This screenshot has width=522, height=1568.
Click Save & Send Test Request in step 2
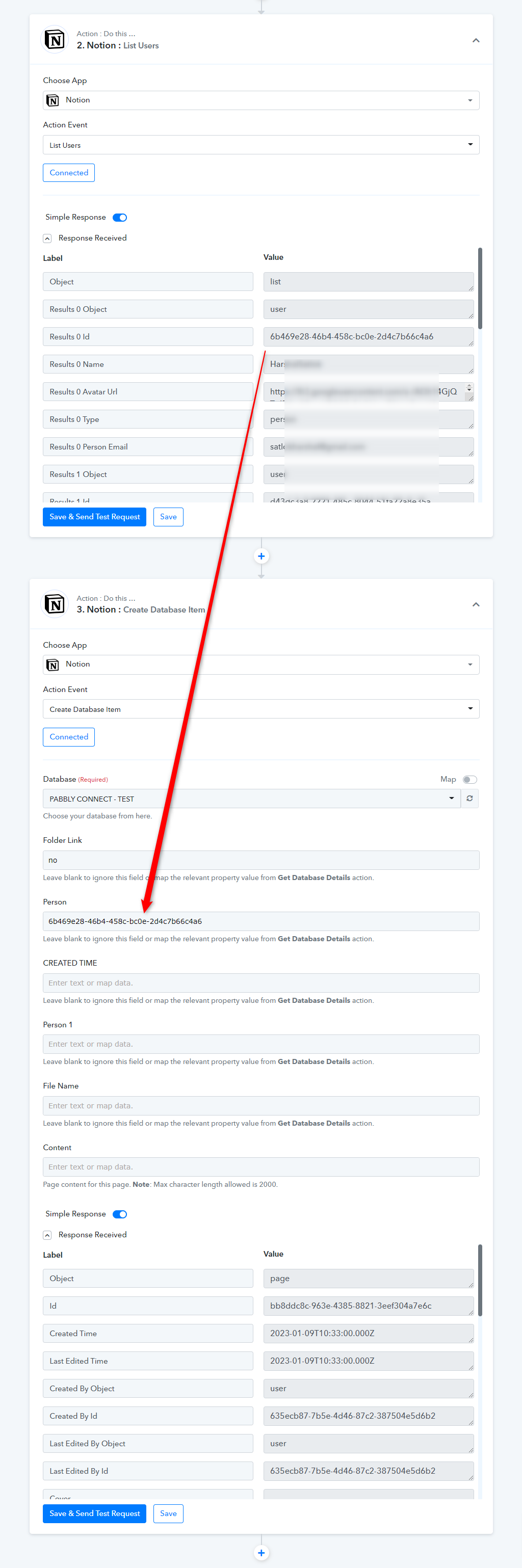coord(94,517)
